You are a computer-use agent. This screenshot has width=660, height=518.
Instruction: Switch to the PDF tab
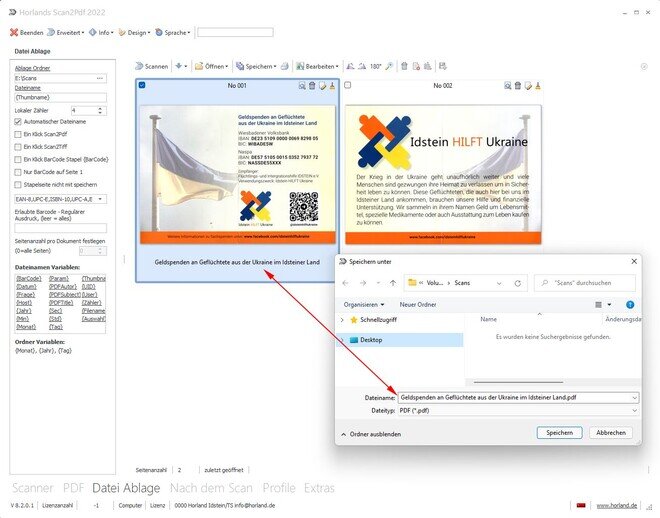click(x=73, y=488)
